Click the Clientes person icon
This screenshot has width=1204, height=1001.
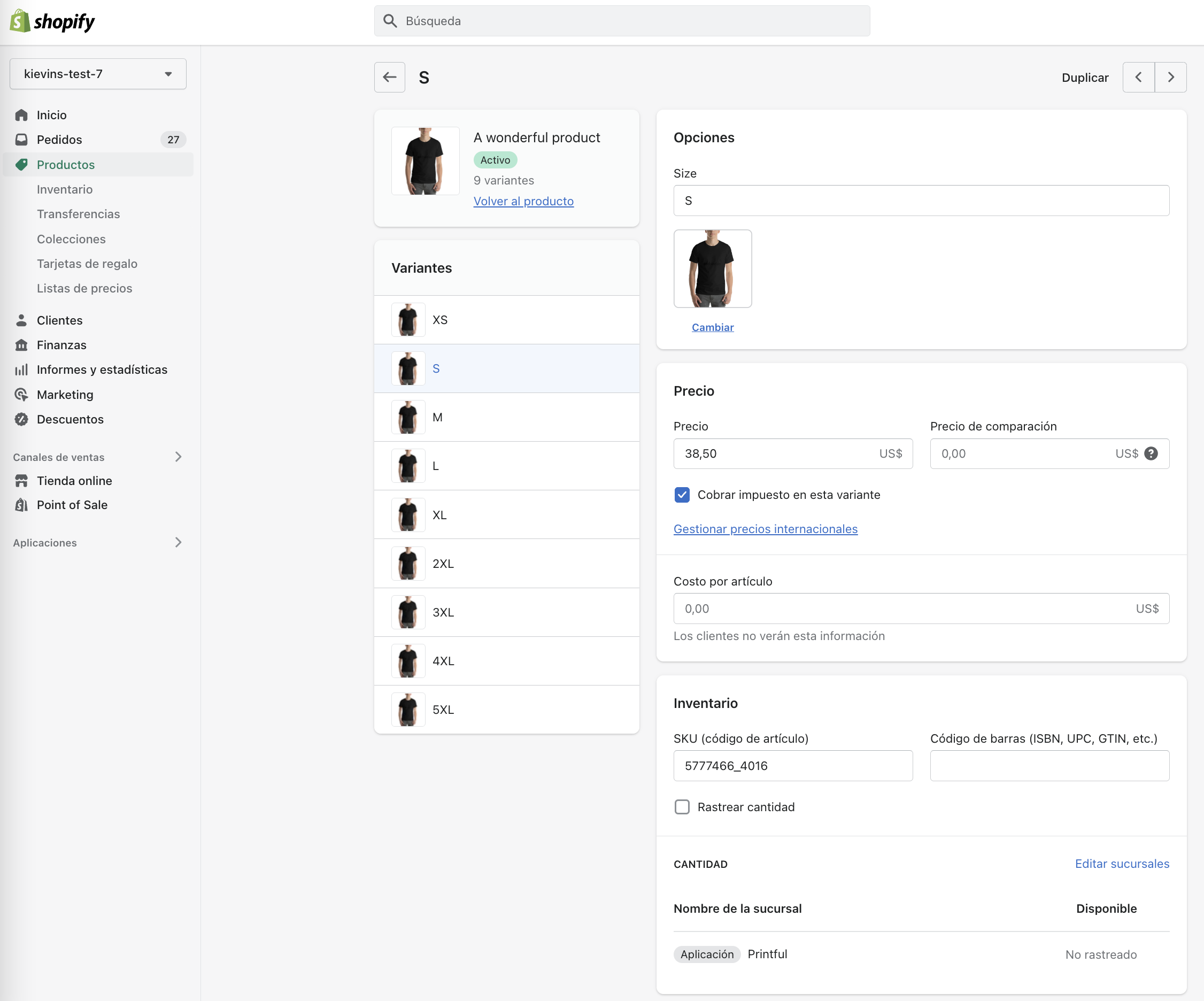21,320
